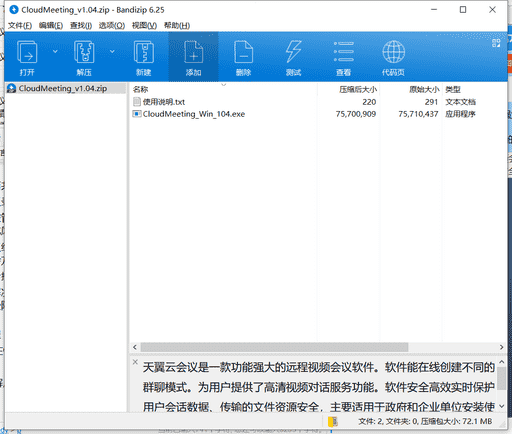The image size is (512, 434).
Task: Maximize the Bandizip window
Action: (x=463, y=10)
